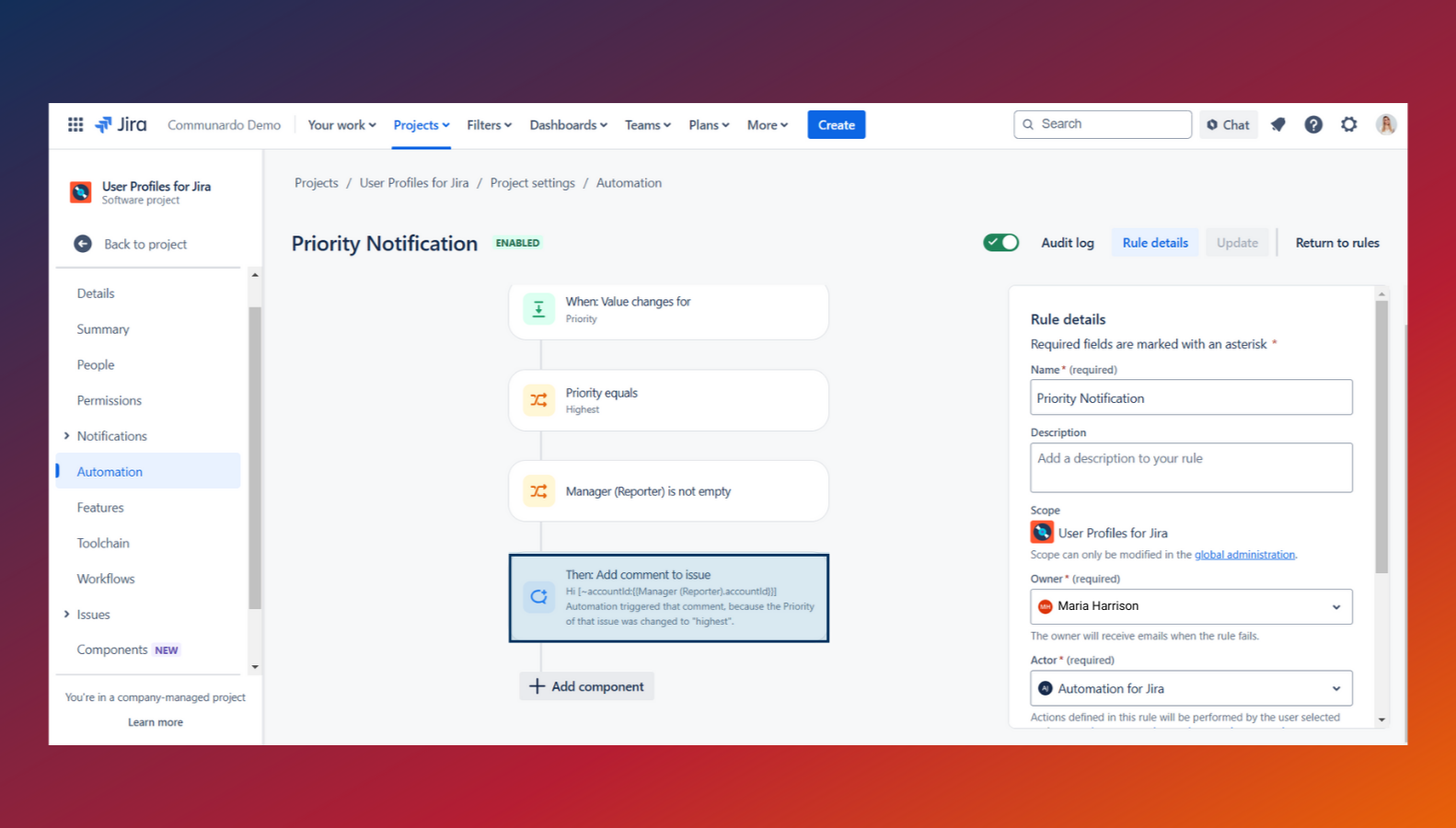This screenshot has height=828, width=1456.
Task: Open the Audit log
Action: coord(1068,243)
